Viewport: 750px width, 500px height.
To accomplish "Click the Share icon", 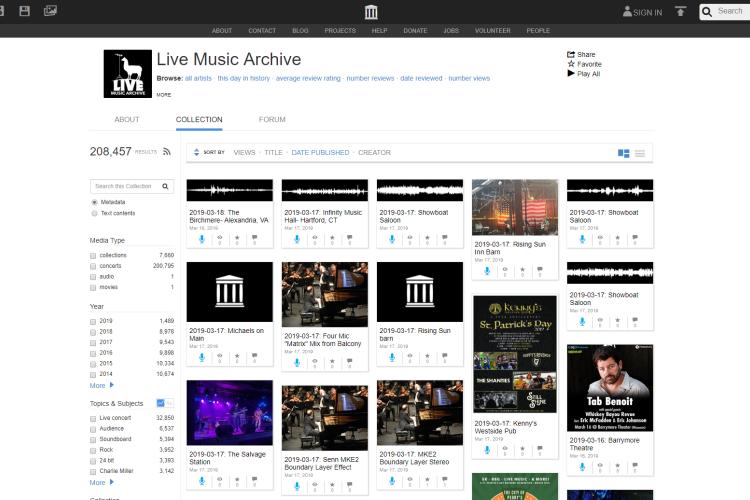I will coord(571,55).
